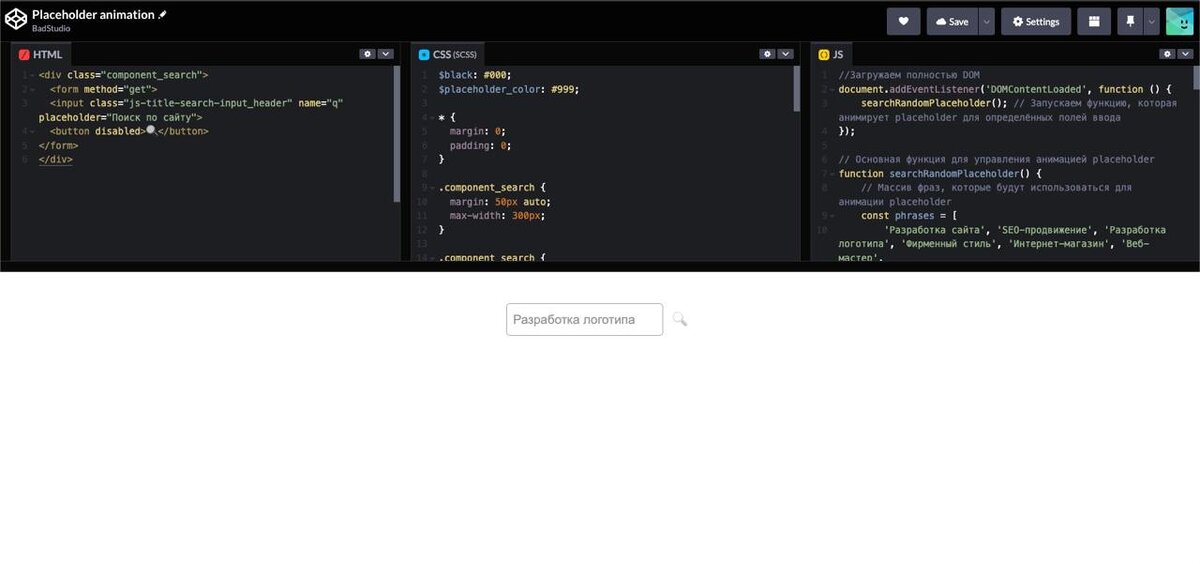Click 'padding: 0;' line in CSS editor
Viewport: 1200px width, 564px height.
480,145
